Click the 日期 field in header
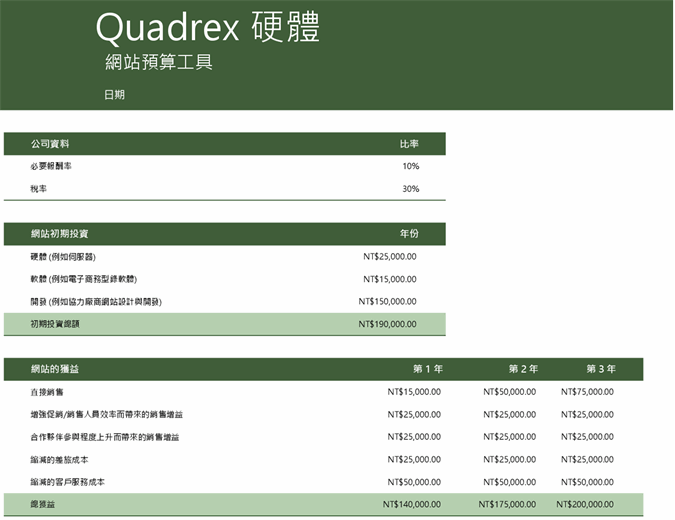The image size is (675, 520). (114, 95)
